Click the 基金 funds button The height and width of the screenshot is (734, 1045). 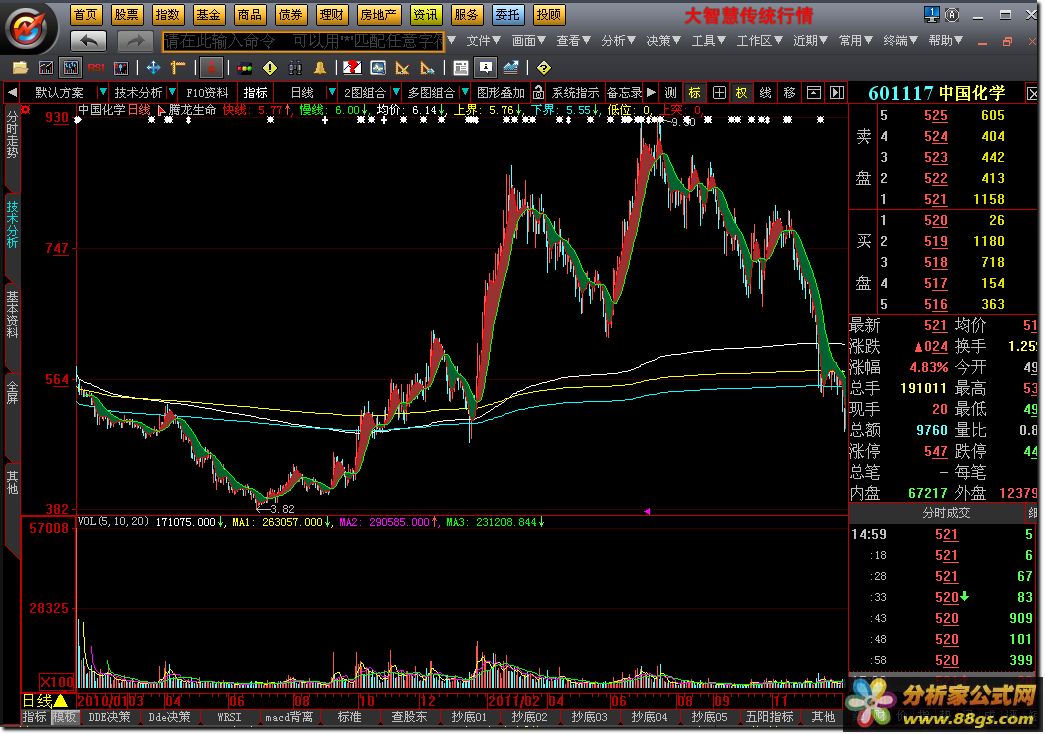tap(208, 14)
